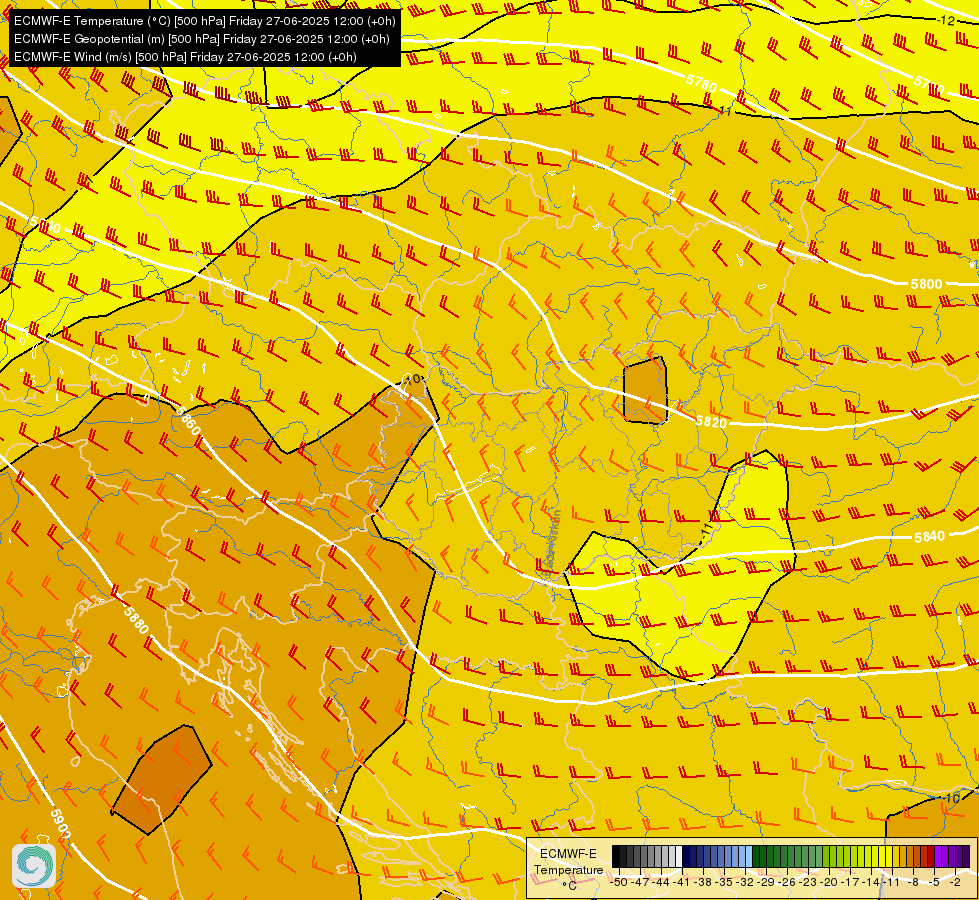Pick the white colorbar swatch before the blues

point(679,857)
